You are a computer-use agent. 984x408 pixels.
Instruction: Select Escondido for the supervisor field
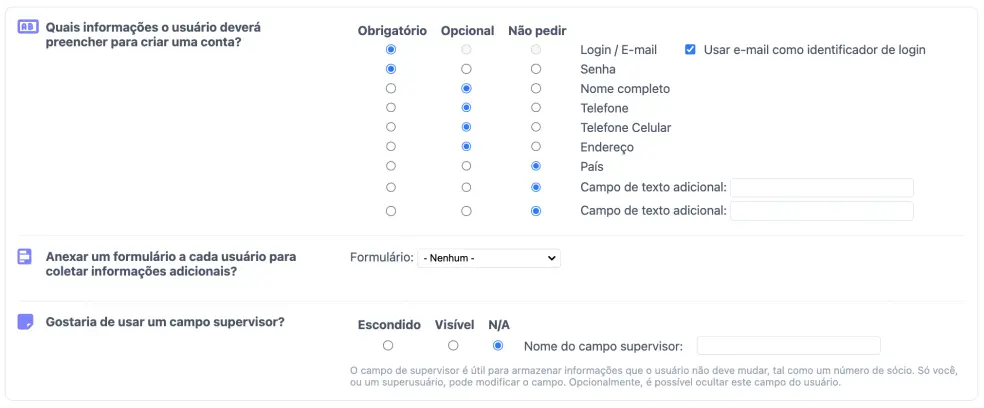(388, 346)
